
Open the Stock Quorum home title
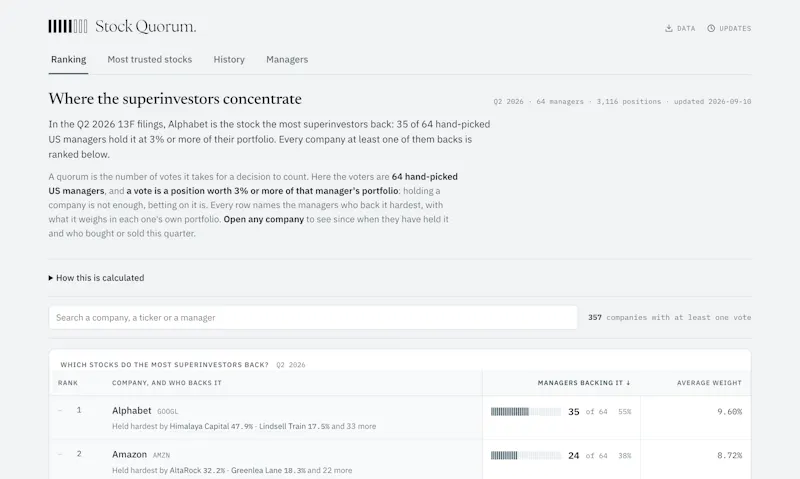(145, 27)
